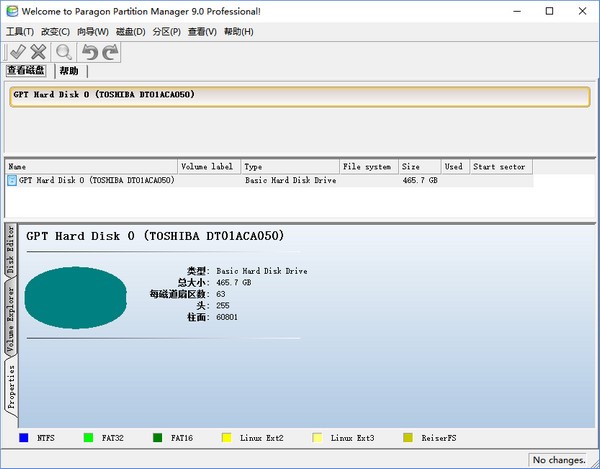Click the 类型 Basic Hard Disk Drive value
This screenshot has height=469, width=600.
click(x=262, y=271)
